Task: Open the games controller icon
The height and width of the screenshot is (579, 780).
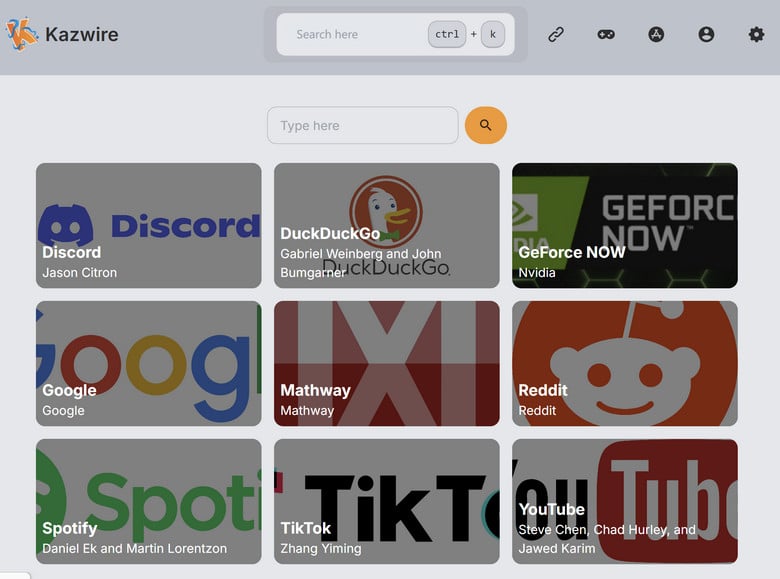Action: [x=606, y=34]
